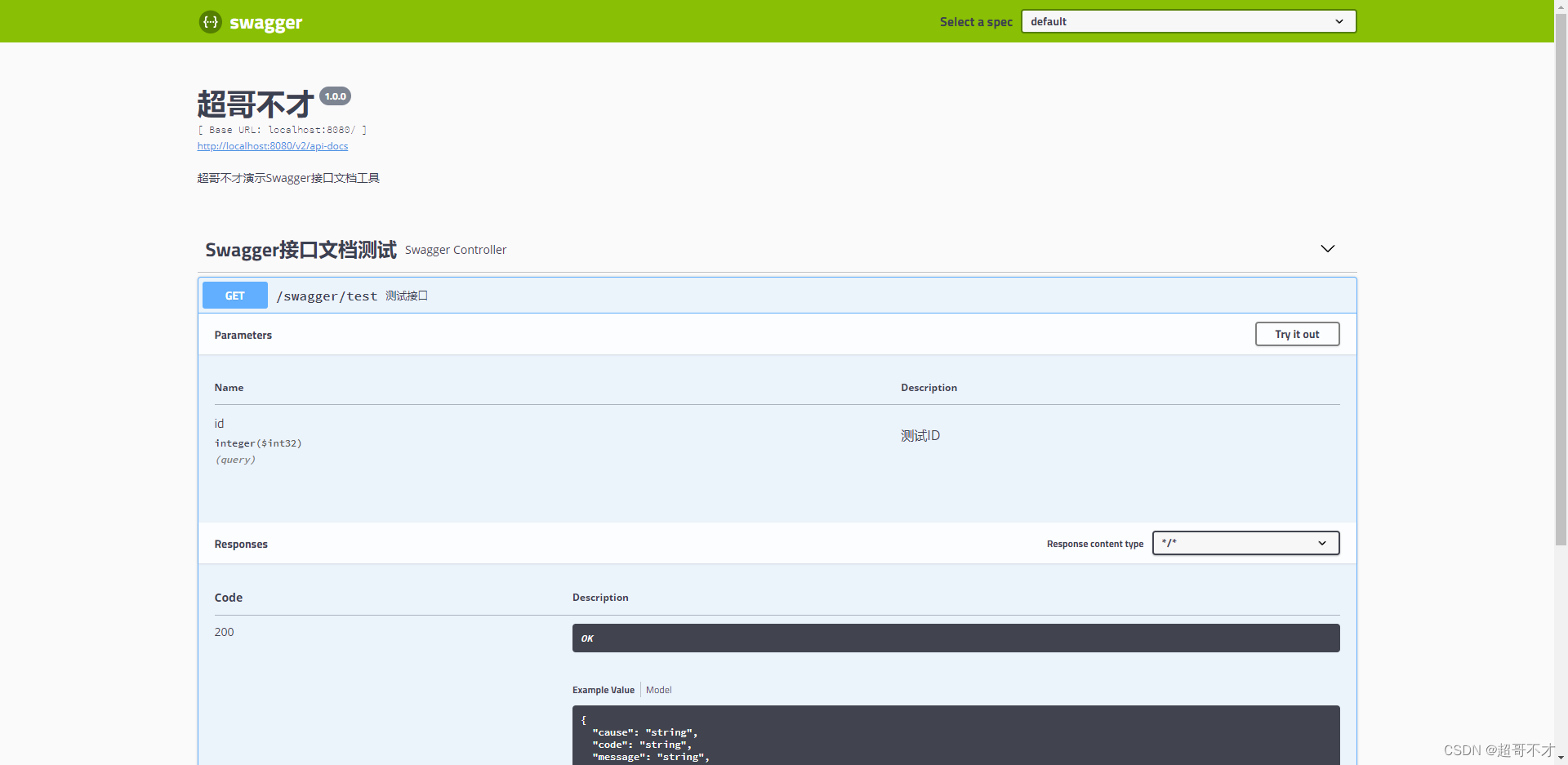Viewport: 1568px width, 765px height.
Task: Click the Base URL text
Action: pos(282,130)
